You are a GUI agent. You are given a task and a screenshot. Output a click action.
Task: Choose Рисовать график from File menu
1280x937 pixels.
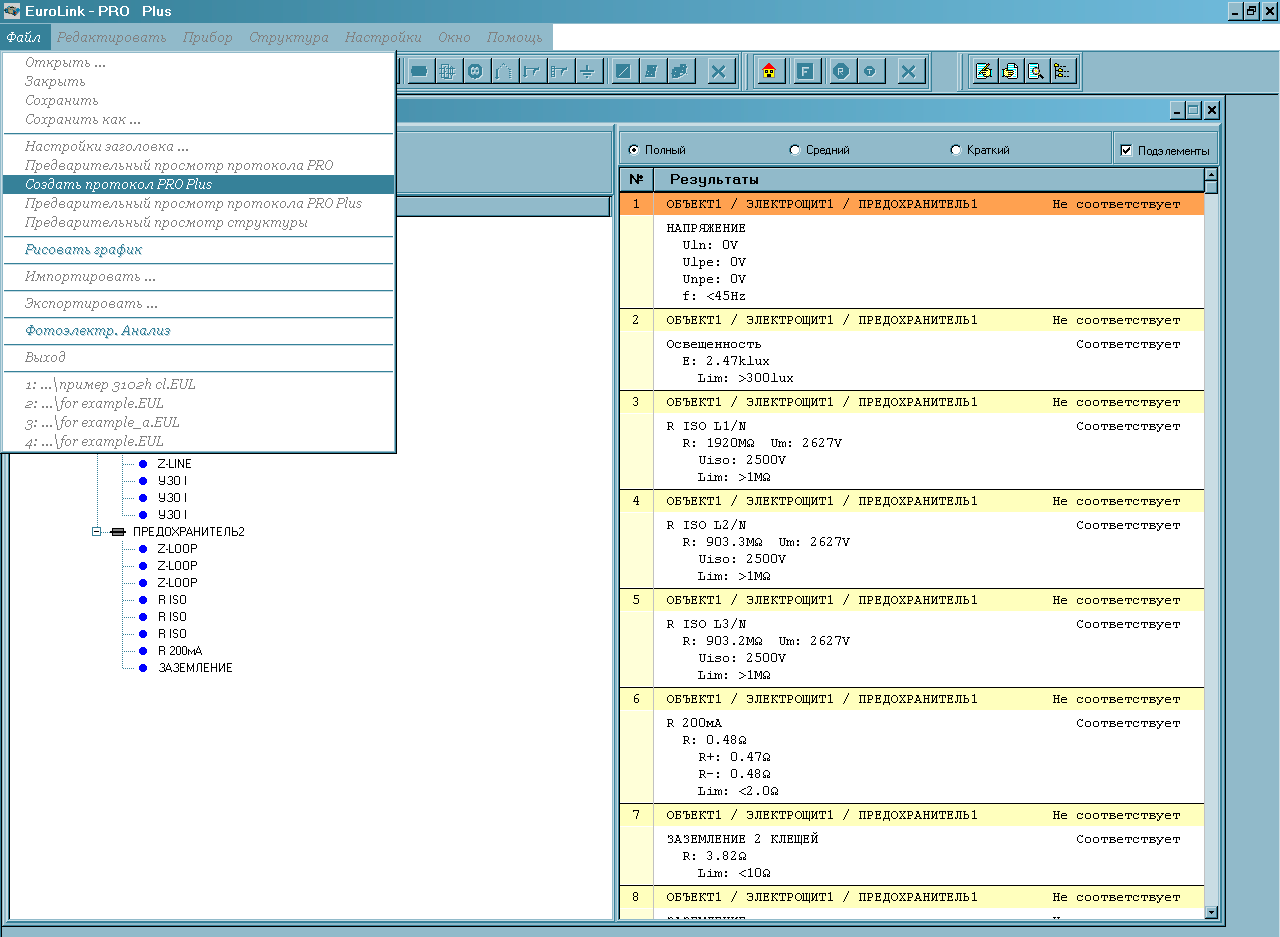(x=198, y=249)
